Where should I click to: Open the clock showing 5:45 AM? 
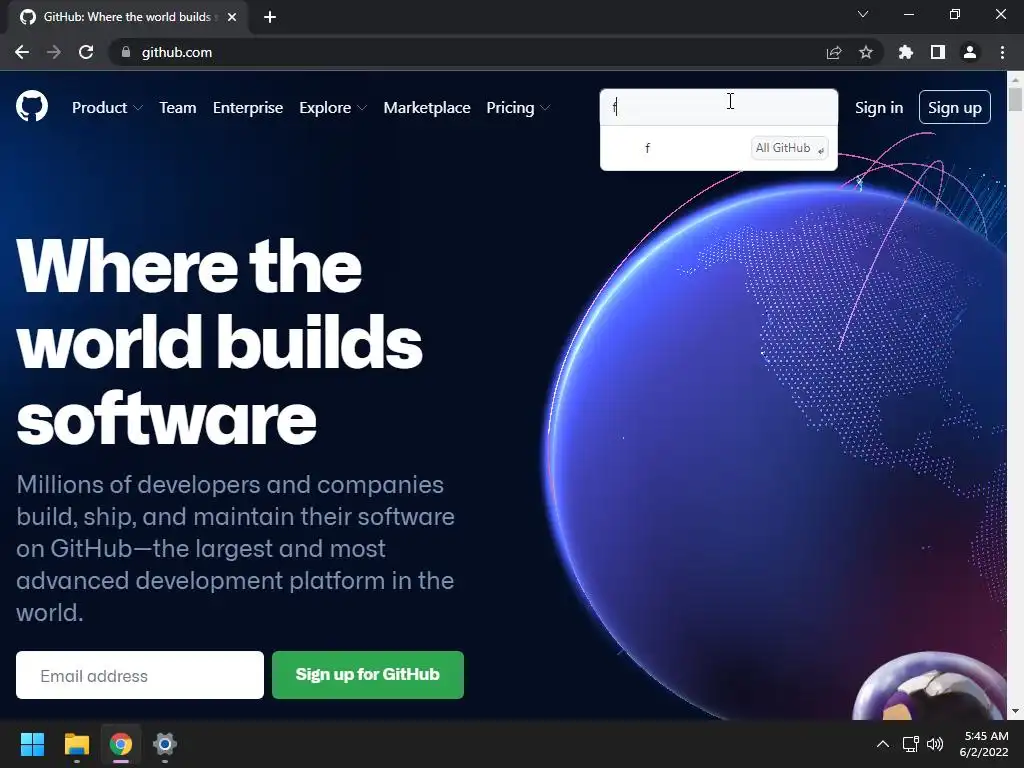(x=984, y=744)
